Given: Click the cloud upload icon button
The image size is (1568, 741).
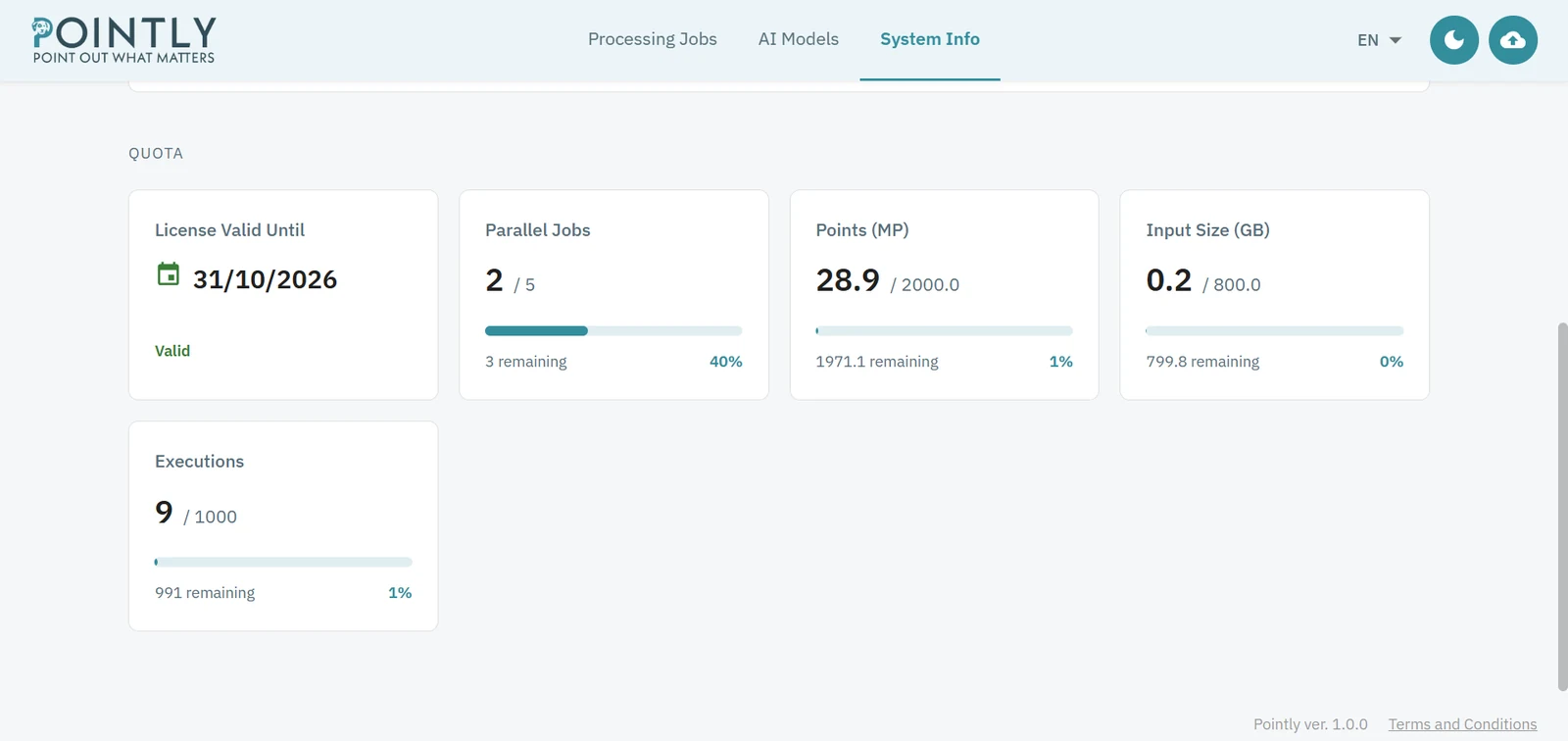Looking at the screenshot, I should [1513, 40].
